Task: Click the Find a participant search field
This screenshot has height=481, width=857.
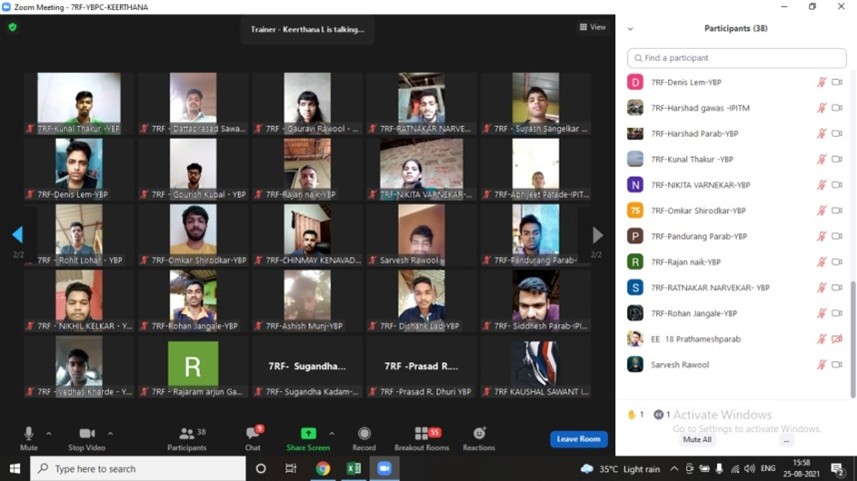Action: [735, 58]
